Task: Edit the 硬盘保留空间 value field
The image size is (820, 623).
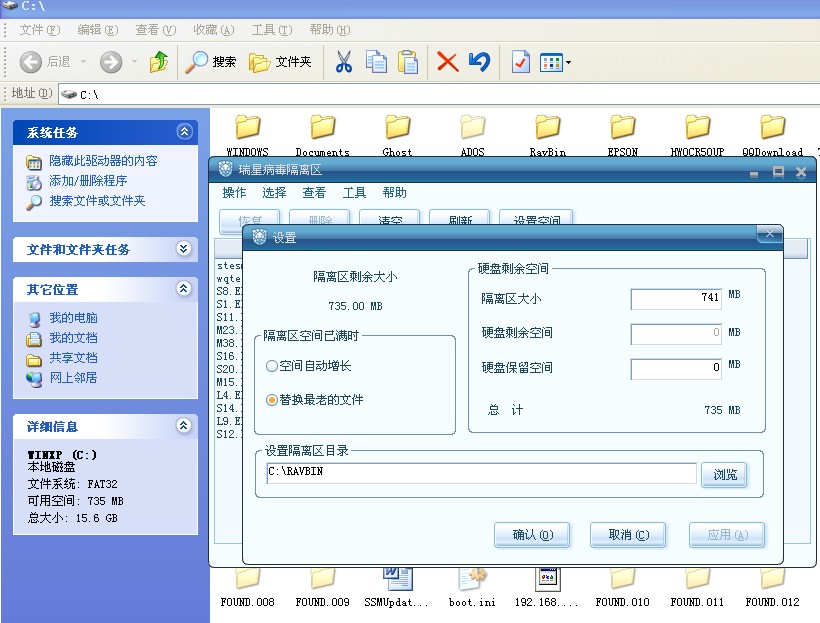Action: 676,369
